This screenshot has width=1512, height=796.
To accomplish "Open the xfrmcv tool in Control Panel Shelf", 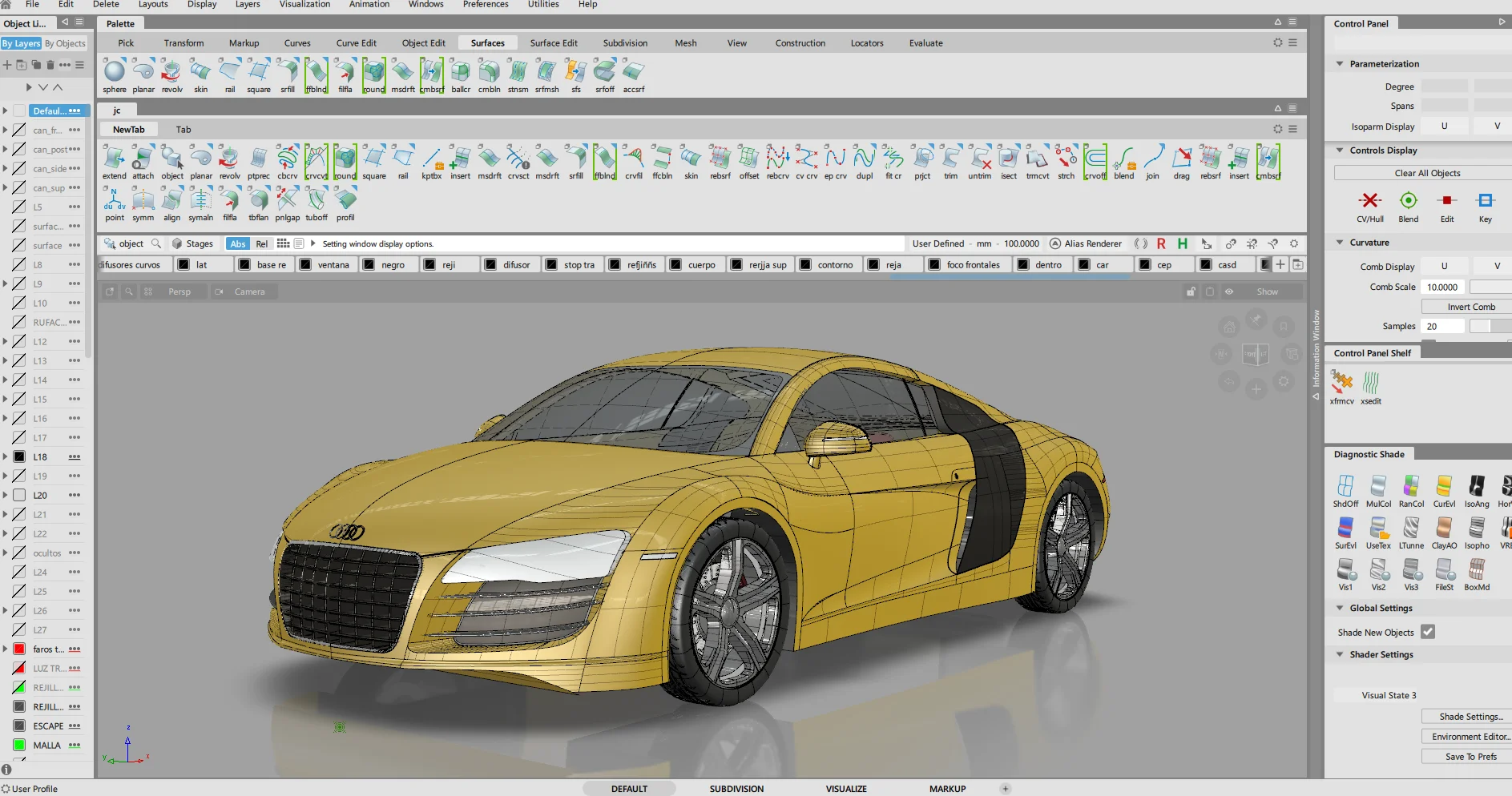I will (1342, 388).
